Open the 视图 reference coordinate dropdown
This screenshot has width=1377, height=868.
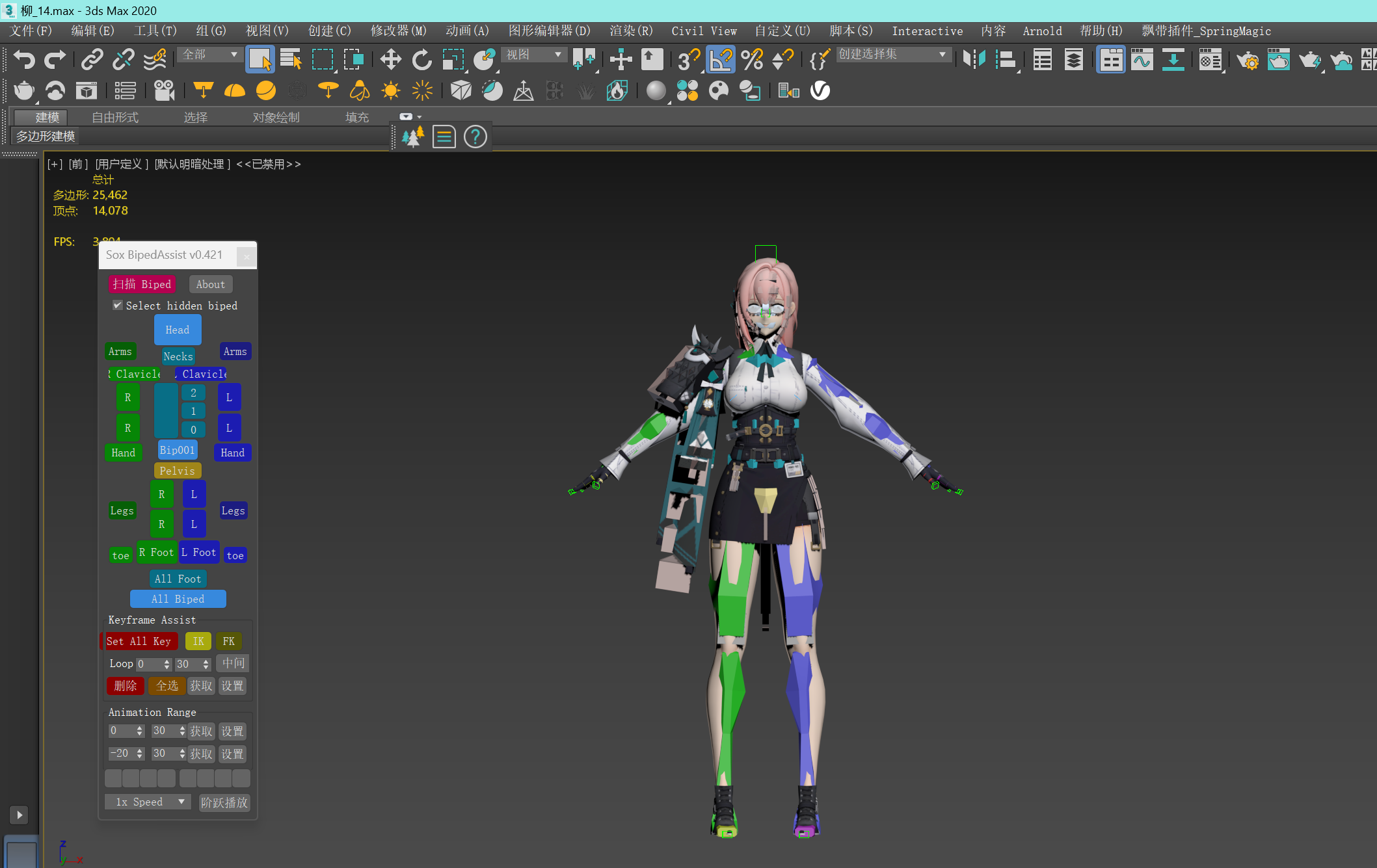(x=534, y=55)
